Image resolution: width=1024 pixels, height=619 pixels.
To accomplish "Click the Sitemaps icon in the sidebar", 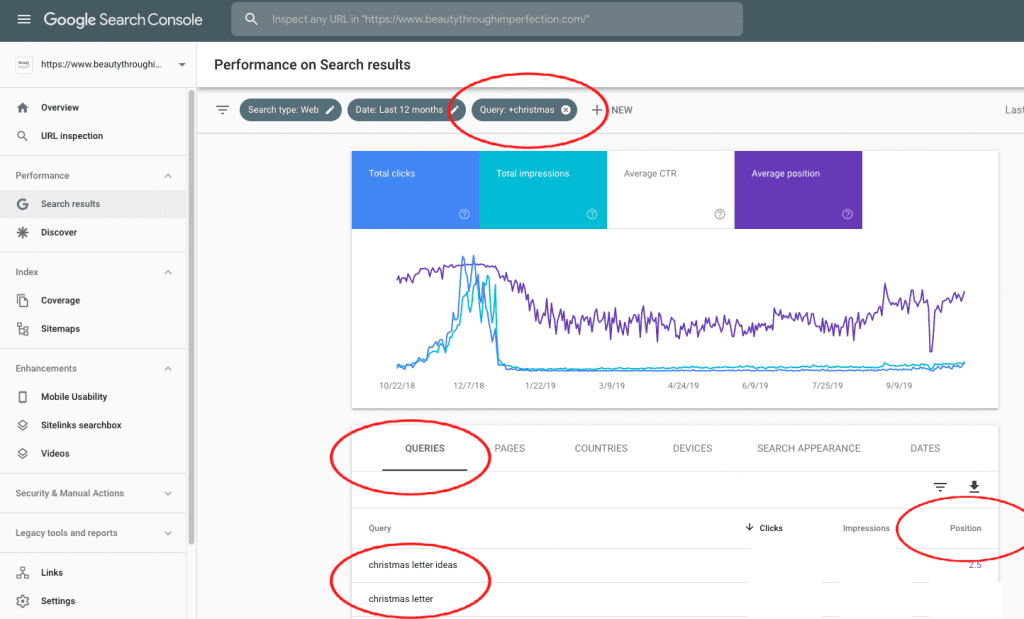I will tap(22, 328).
